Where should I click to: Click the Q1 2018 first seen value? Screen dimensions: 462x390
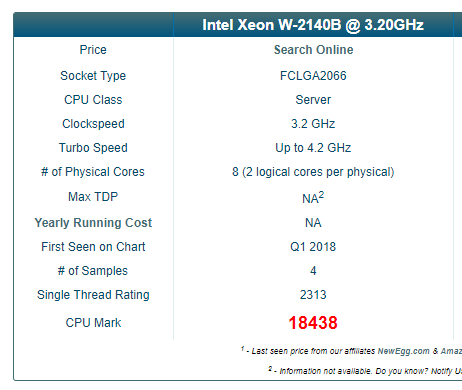(313, 247)
